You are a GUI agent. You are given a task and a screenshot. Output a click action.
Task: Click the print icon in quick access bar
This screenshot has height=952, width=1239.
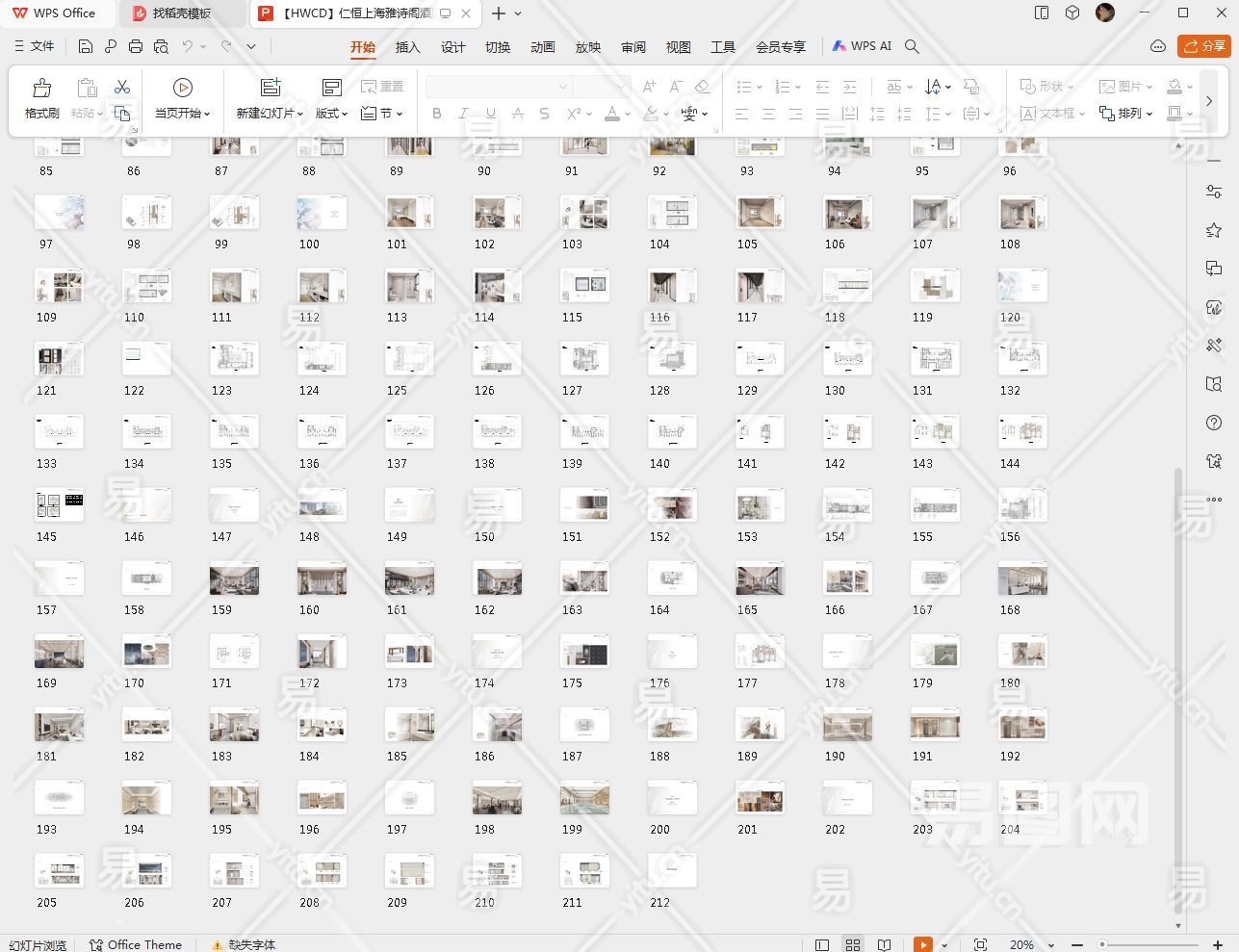pyautogui.click(x=136, y=46)
